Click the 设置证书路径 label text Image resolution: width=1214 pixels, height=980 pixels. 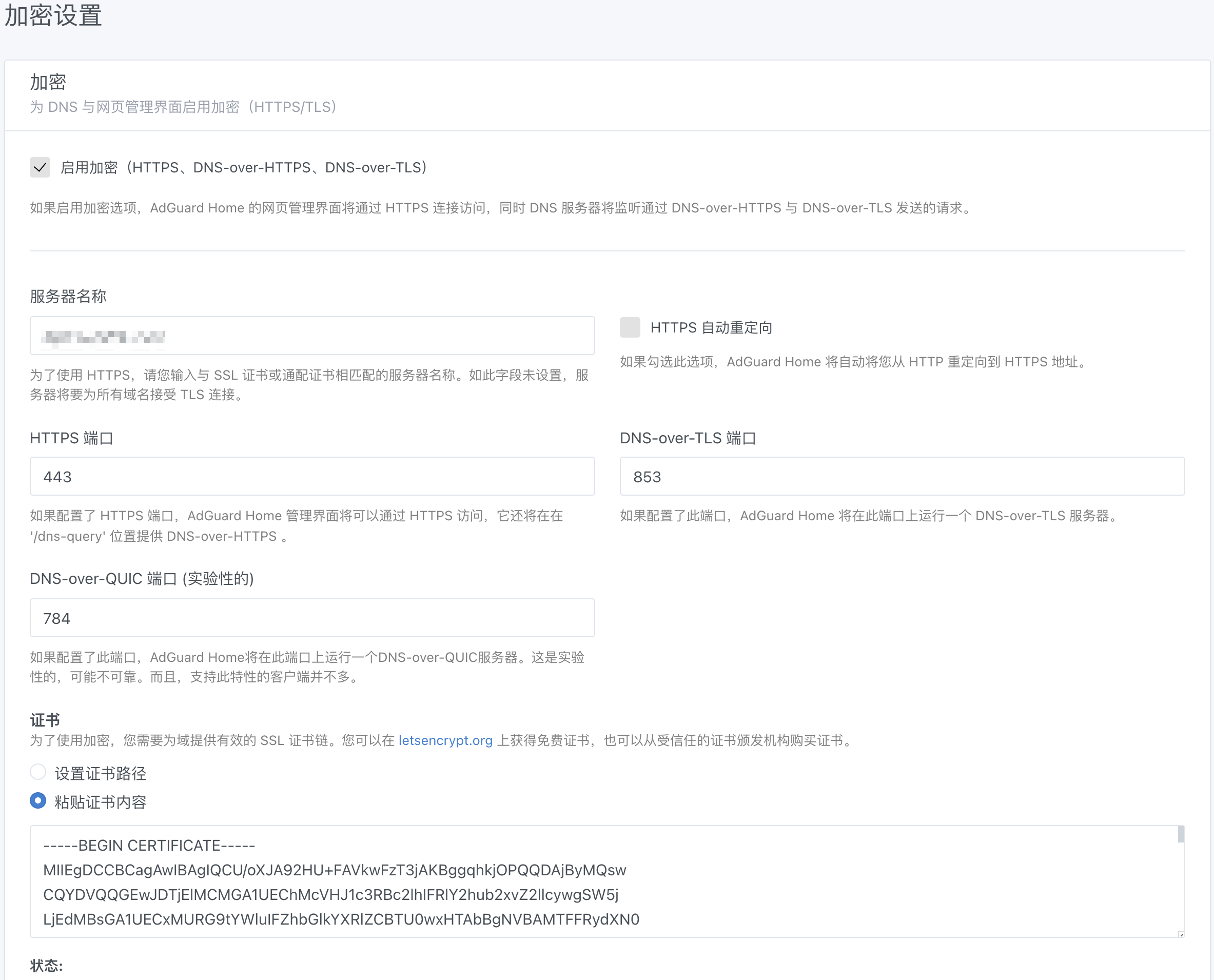coord(100,773)
